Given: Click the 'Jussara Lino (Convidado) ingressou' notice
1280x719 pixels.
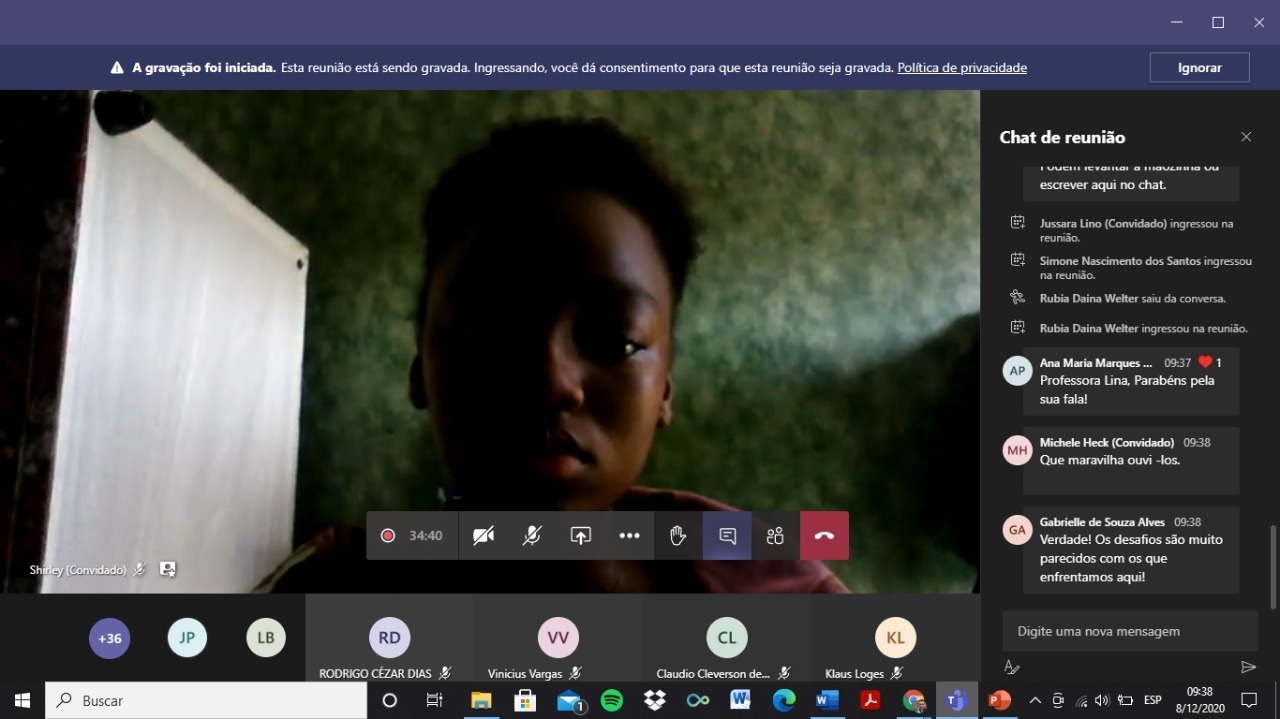Looking at the screenshot, I should click(1137, 230).
